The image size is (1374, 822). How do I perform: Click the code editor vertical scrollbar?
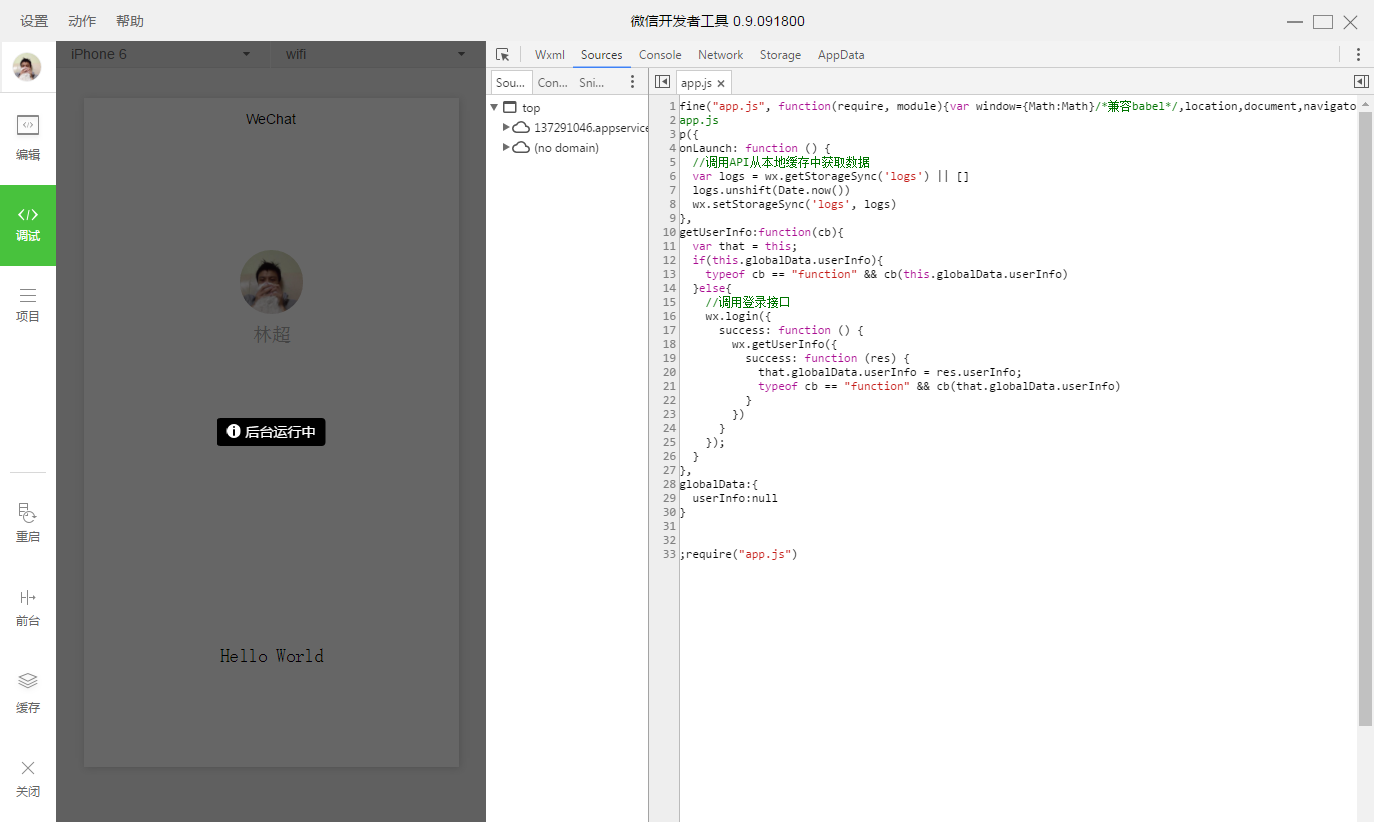tap(1365, 418)
